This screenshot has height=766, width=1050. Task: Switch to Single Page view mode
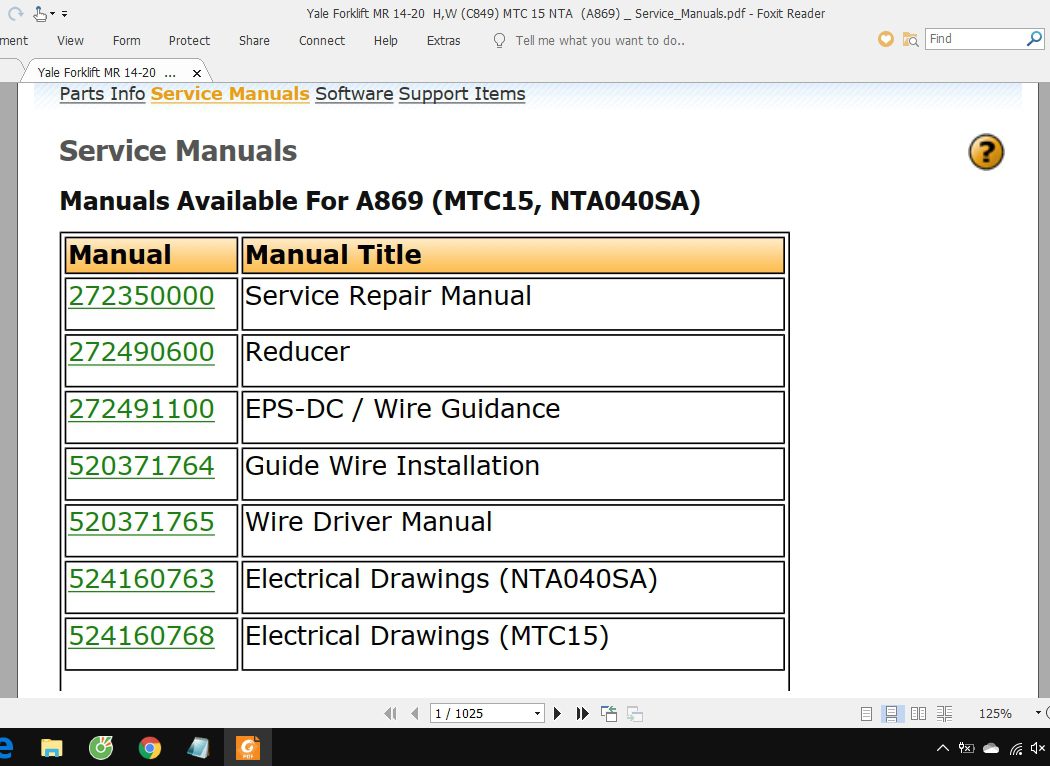click(866, 713)
